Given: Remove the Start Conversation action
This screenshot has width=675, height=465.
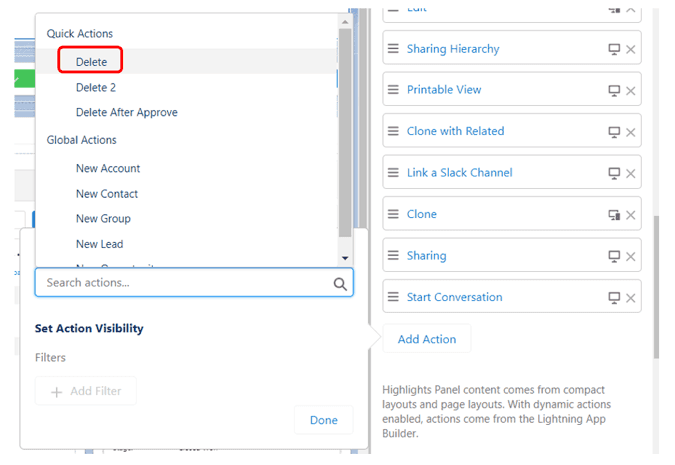Looking at the screenshot, I should [631, 298].
